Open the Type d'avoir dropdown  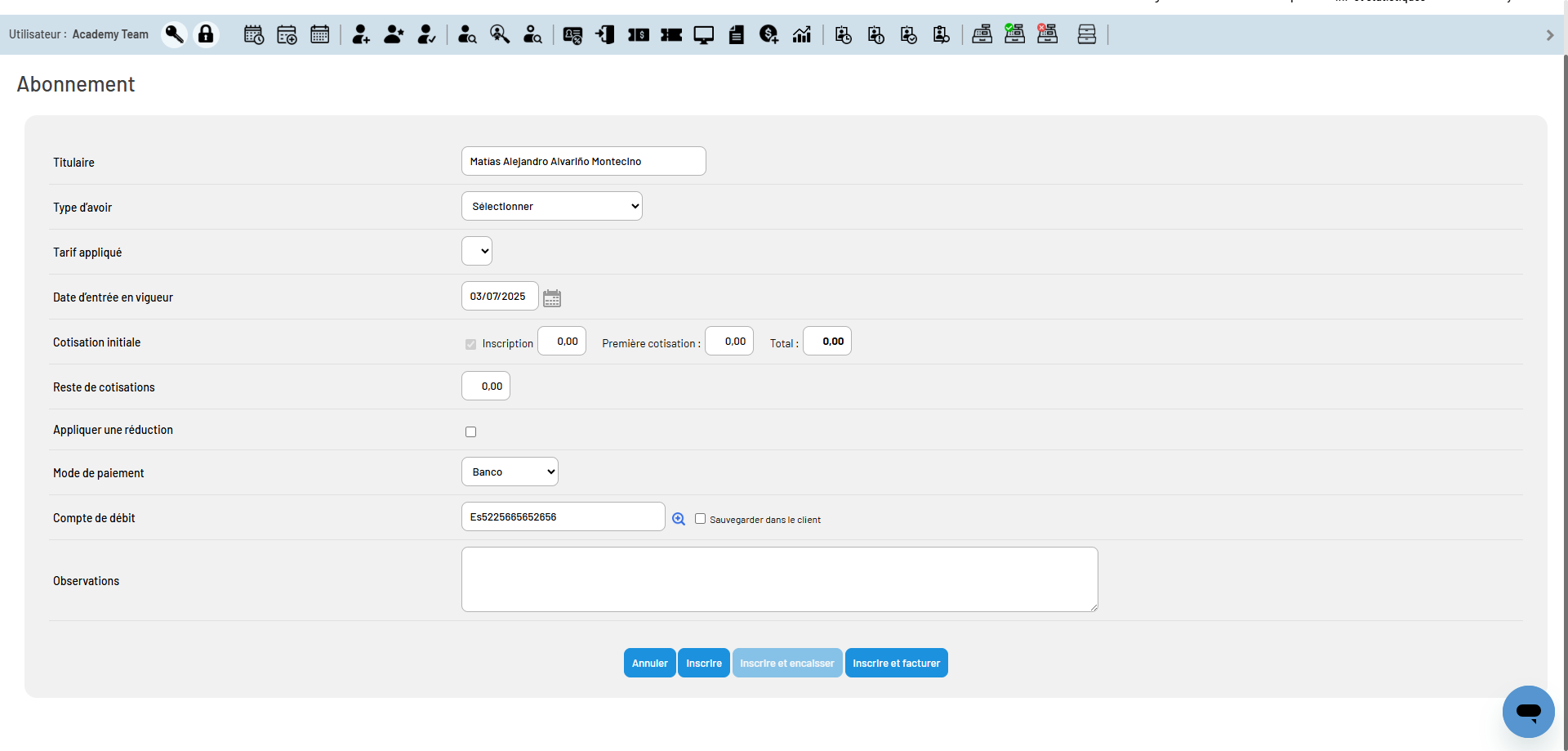[552, 206]
